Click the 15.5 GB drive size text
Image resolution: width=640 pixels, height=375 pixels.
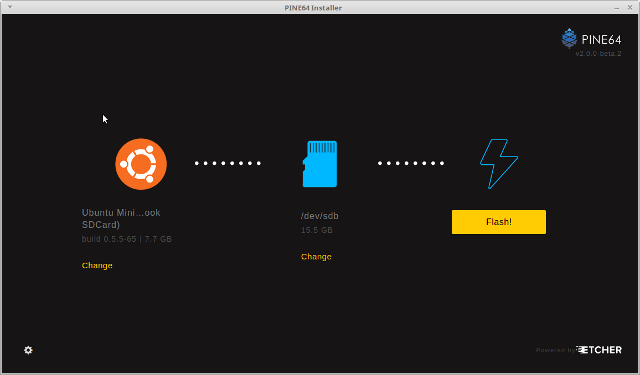tap(317, 230)
